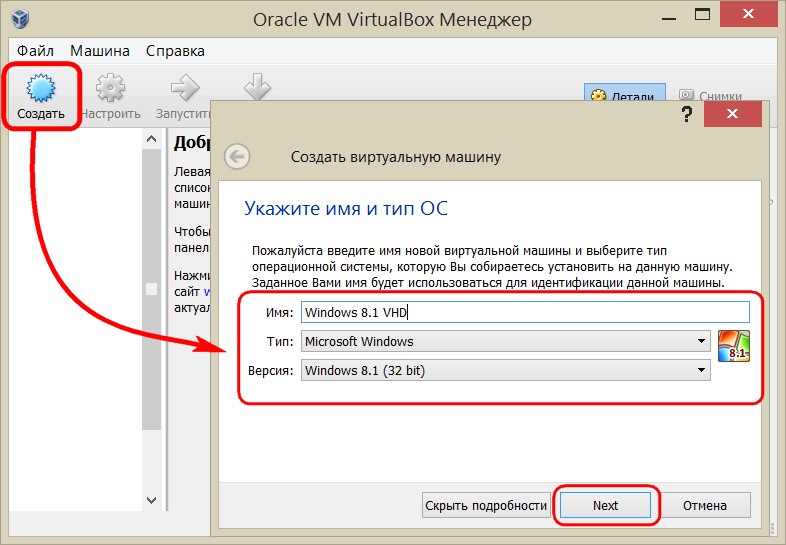Close the Создать виртуальную машину dialog
The image size is (786, 545).
732,114
